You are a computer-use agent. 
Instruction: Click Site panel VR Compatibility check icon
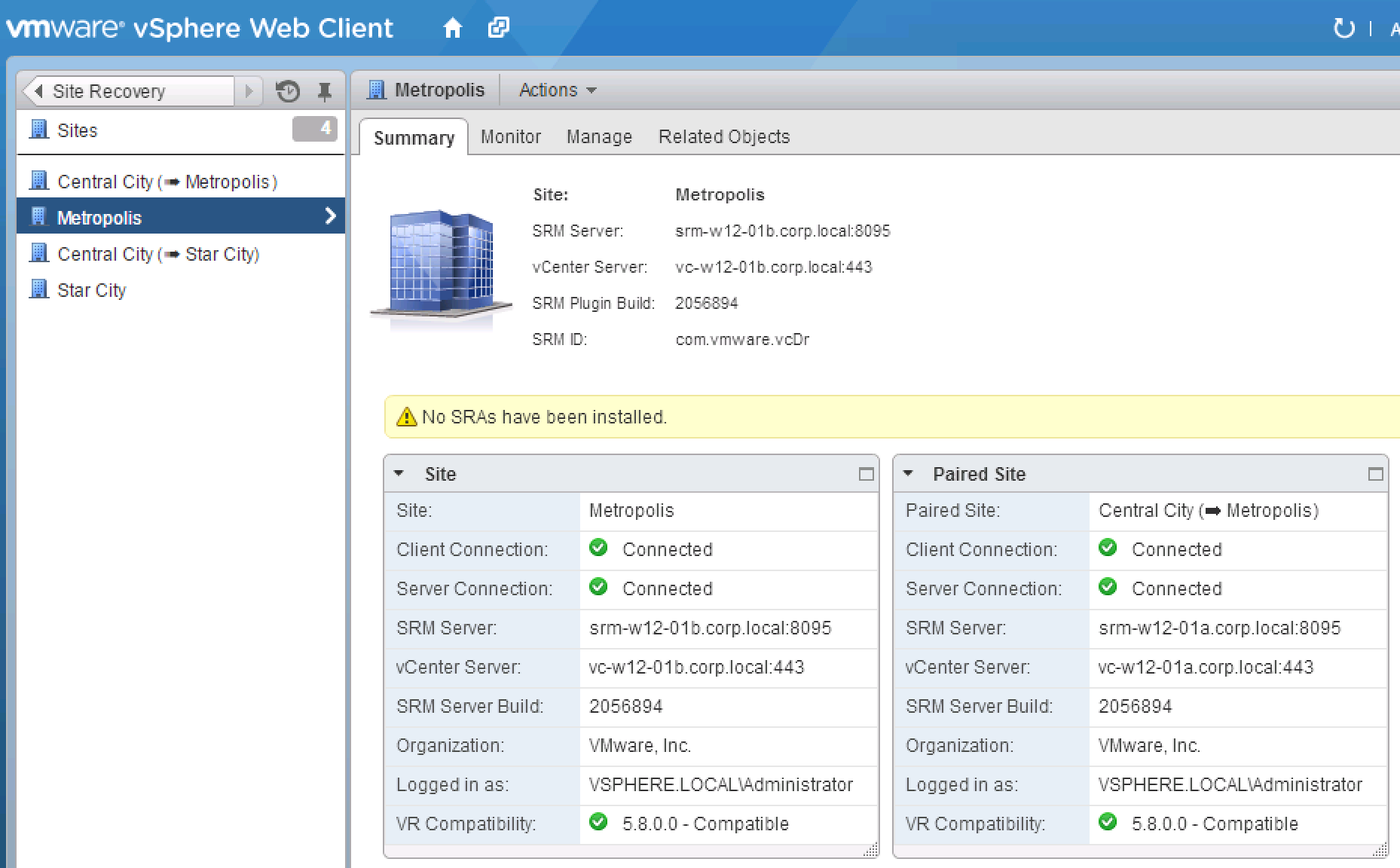(x=598, y=822)
